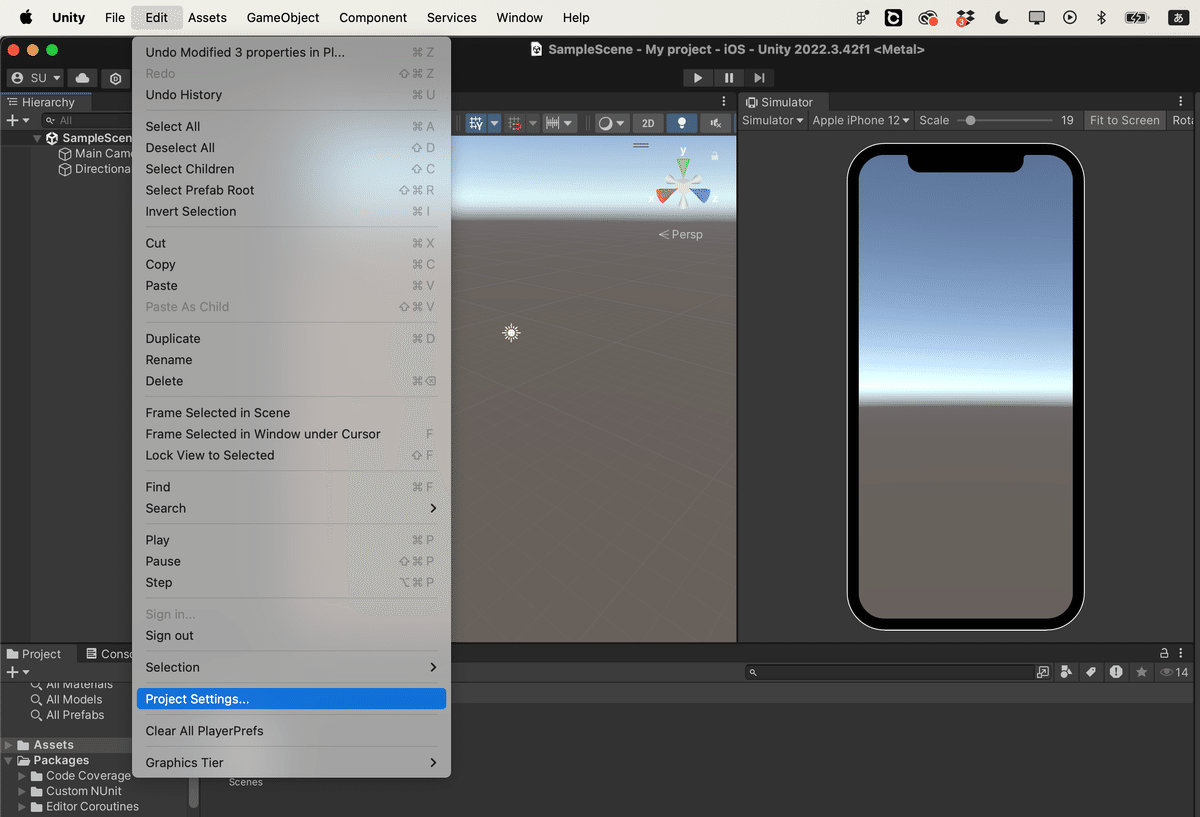Viewport: 1200px width, 817px height.
Task: Click the snap increment settings icon
Action: pos(516,123)
